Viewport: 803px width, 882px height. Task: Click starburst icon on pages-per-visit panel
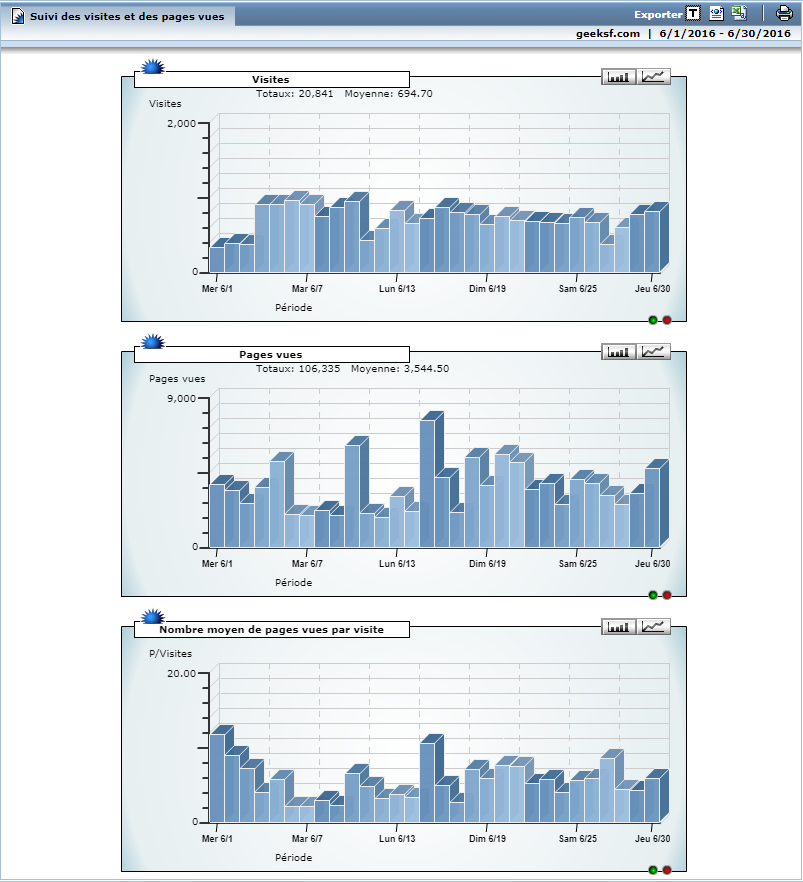(152, 616)
